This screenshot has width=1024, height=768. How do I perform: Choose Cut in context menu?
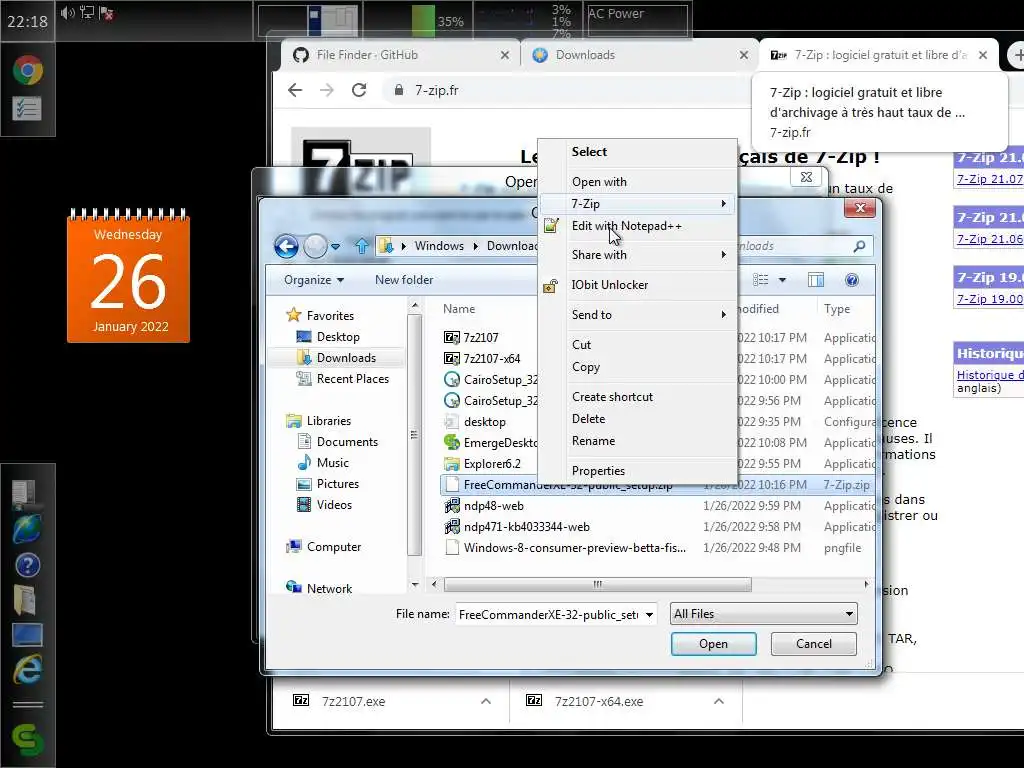(637, 345)
